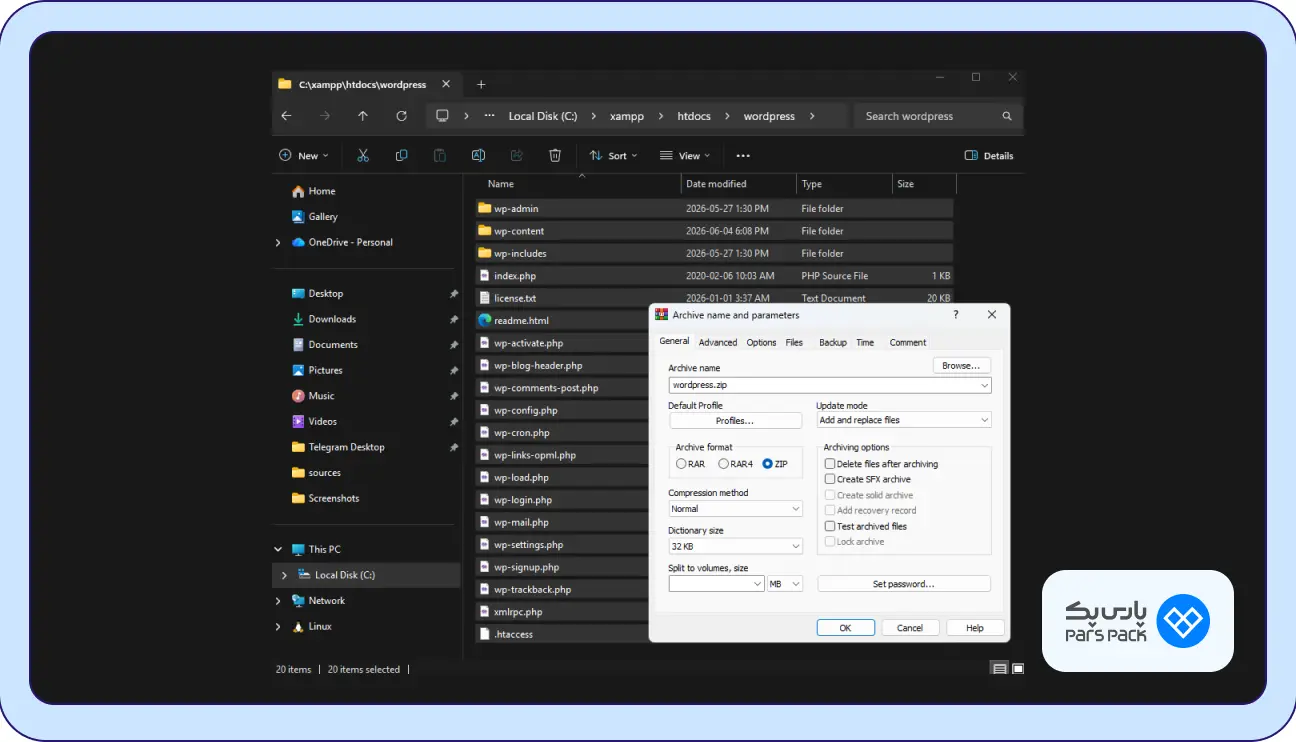Click the Profiles... button

tap(735, 421)
